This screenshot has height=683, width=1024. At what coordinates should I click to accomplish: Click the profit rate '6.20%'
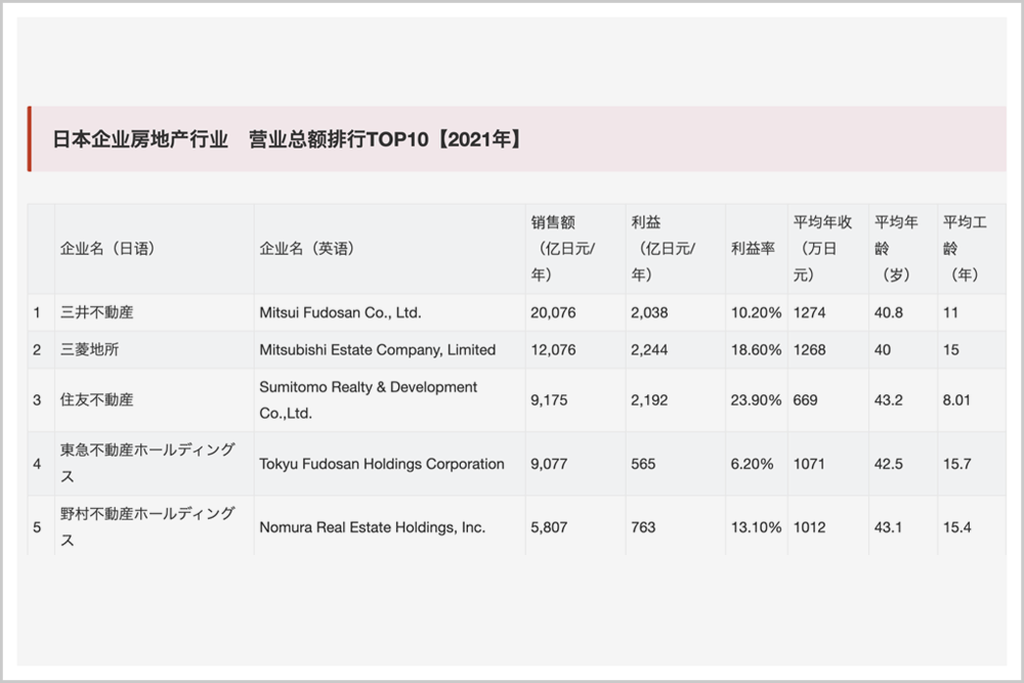[x=752, y=464]
